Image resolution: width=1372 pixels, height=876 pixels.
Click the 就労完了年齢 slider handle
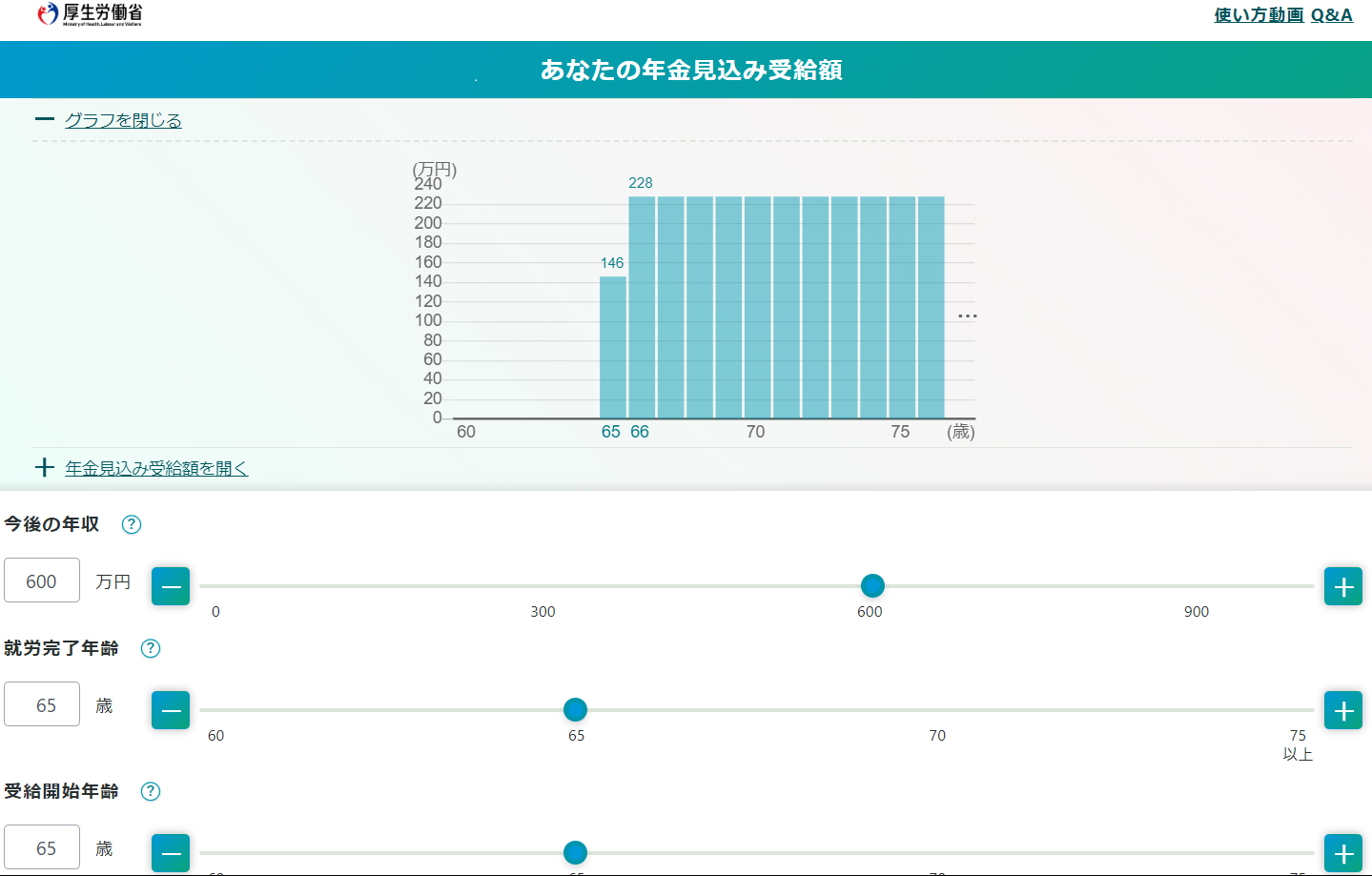tap(575, 709)
